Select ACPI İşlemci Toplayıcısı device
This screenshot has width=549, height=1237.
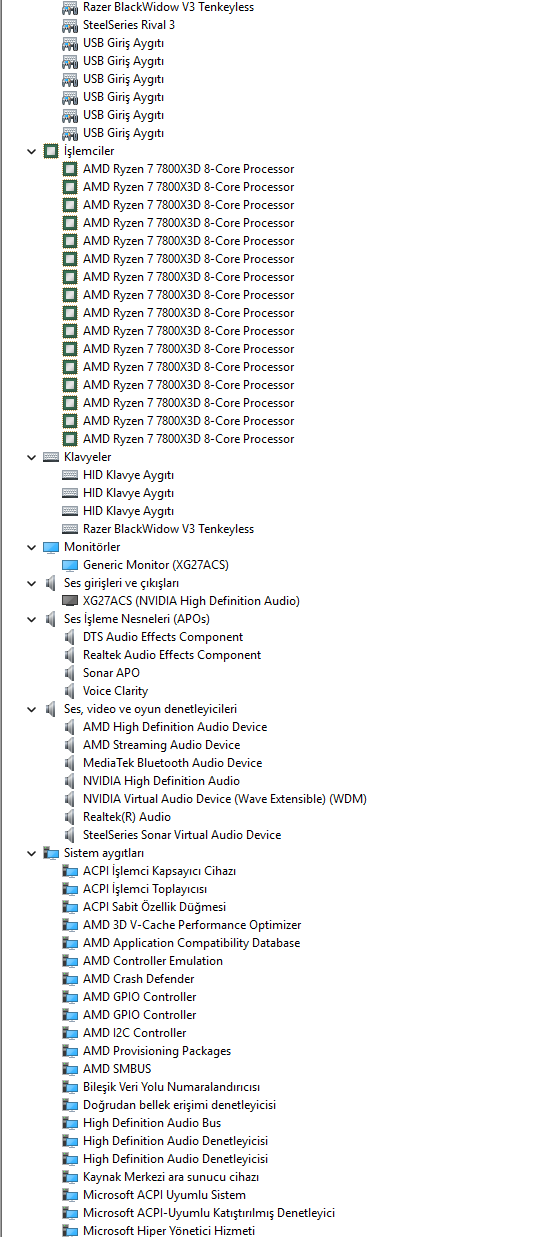(x=145, y=889)
